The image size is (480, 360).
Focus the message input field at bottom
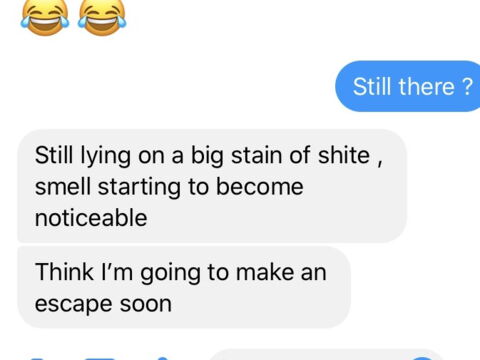click(327, 355)
